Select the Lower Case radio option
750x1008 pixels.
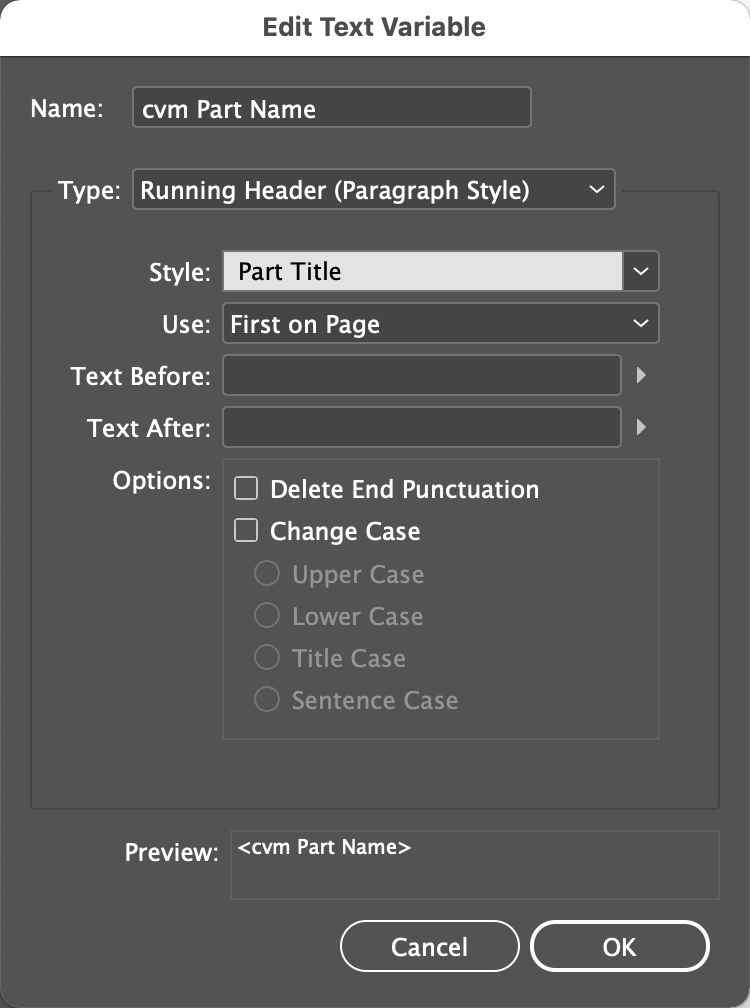tap(267, 616)
